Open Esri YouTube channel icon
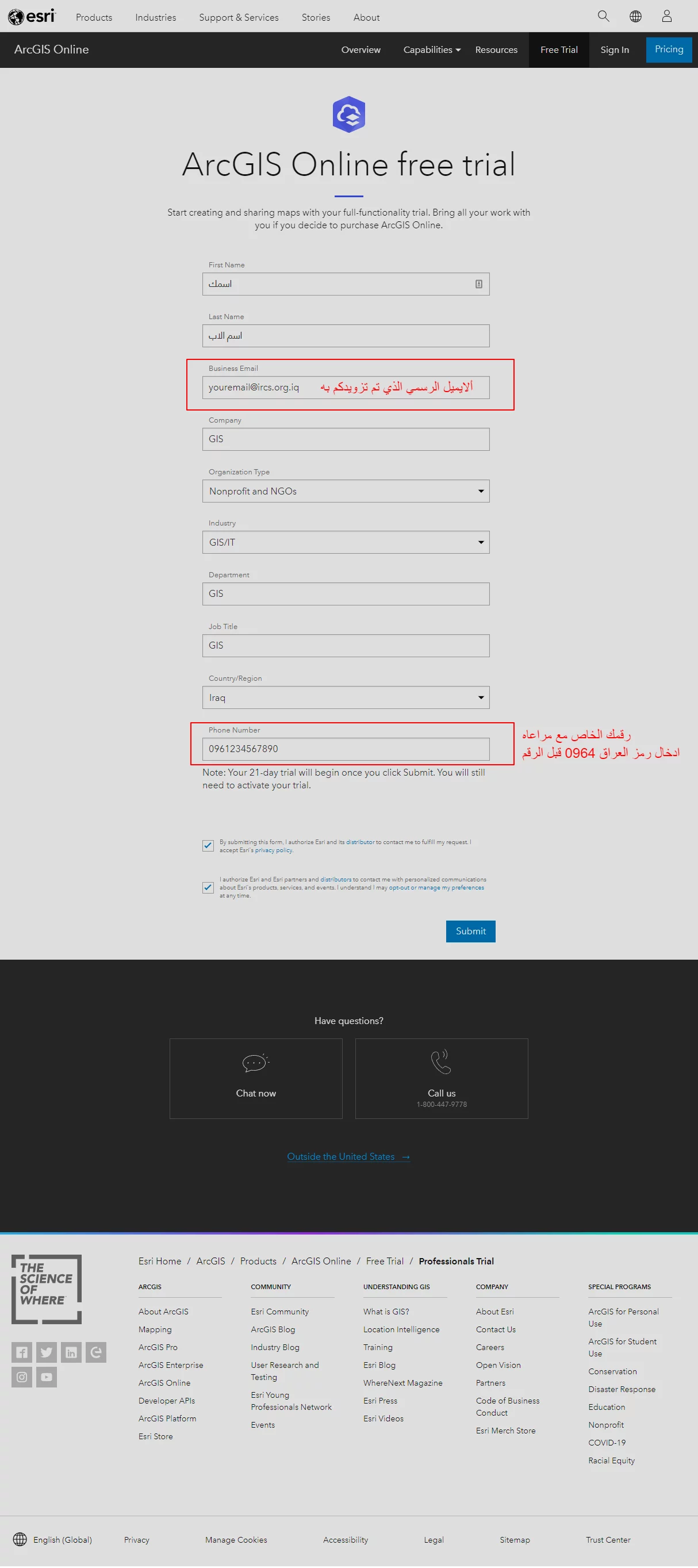This screenshot has height=1568, width=698. [46, 1378]
